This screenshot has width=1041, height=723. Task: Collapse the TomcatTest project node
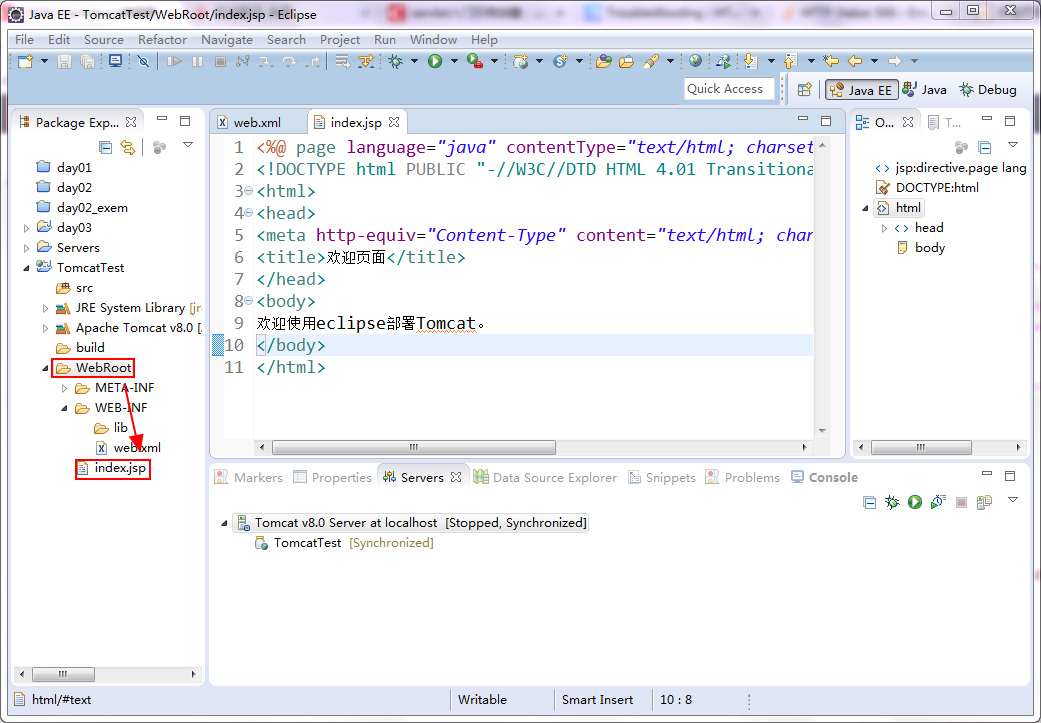click(27, 268)
